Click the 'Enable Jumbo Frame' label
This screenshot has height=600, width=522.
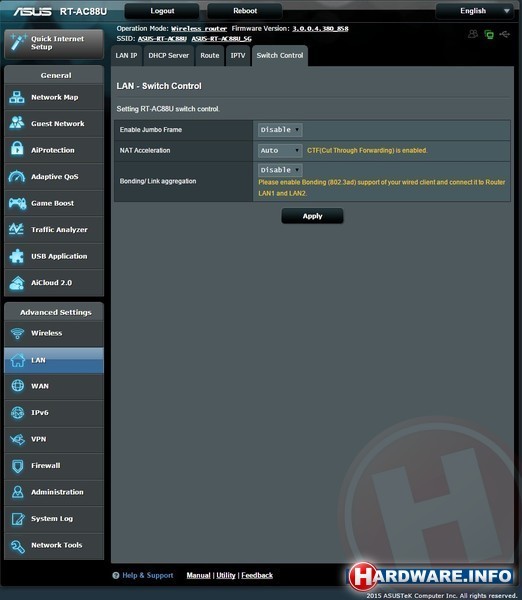click(151, 130)
